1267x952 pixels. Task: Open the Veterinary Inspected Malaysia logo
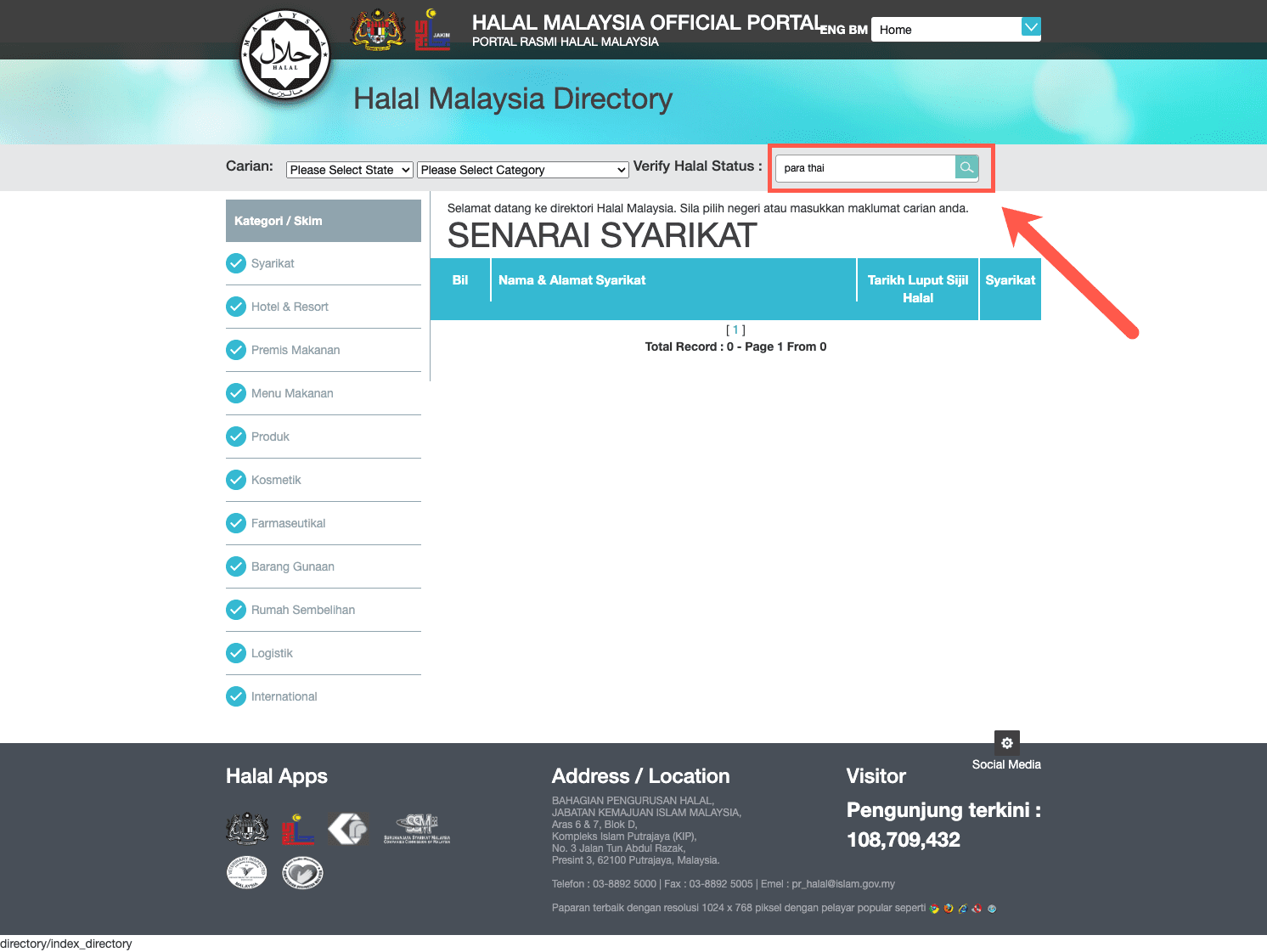click(246, 872)
